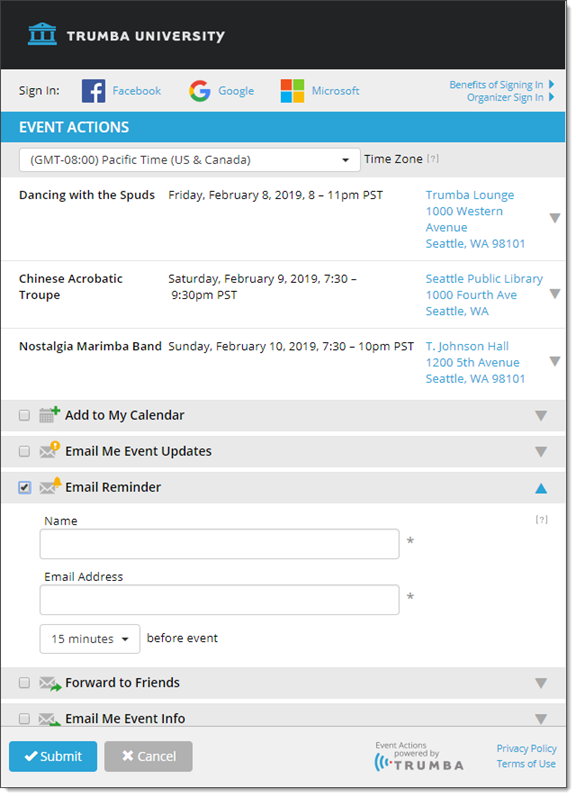Viewport: 576px width, 797px height.
Task: Click the EVENT ACTIONS header
Action: coord(74,127)
